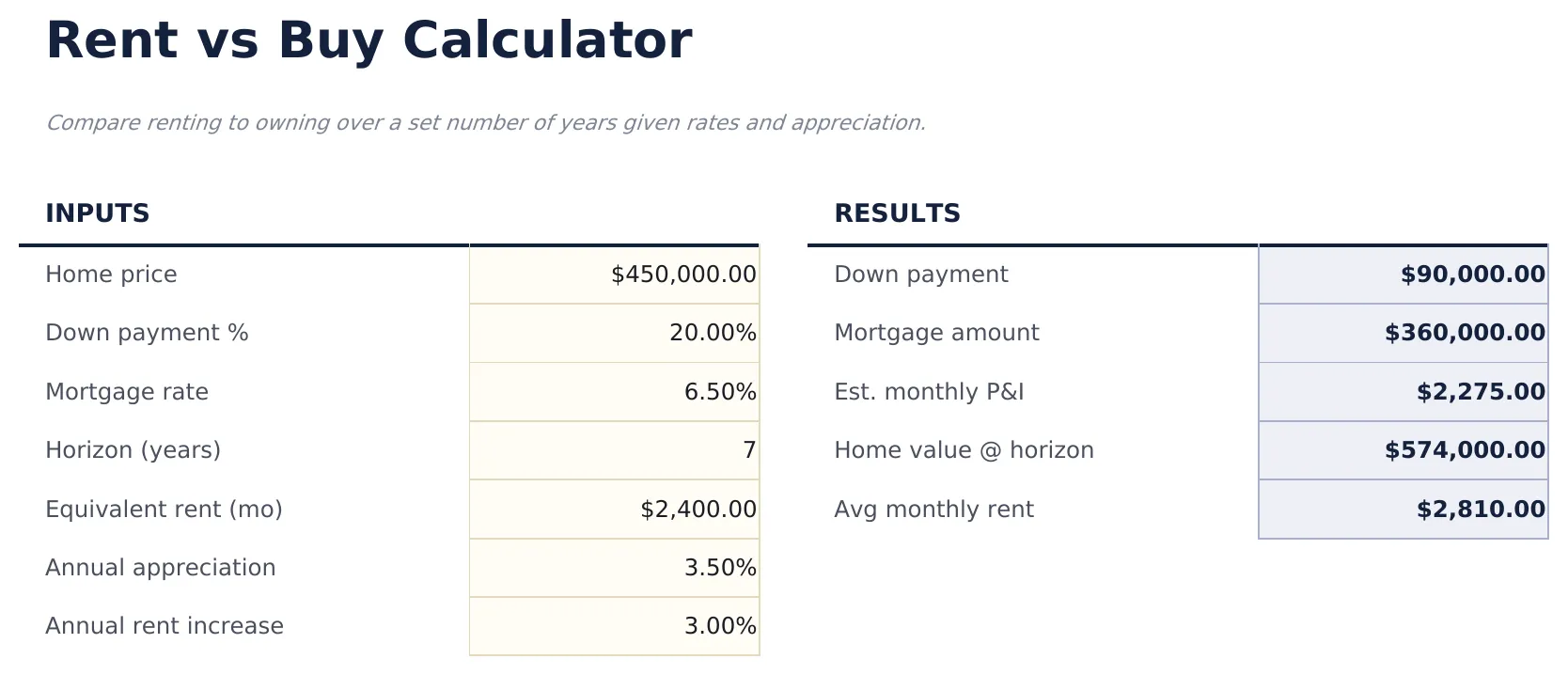1568x675 pixels.
Task: Click the Annual appreciation input field
Action: click(x=614, y=567)
